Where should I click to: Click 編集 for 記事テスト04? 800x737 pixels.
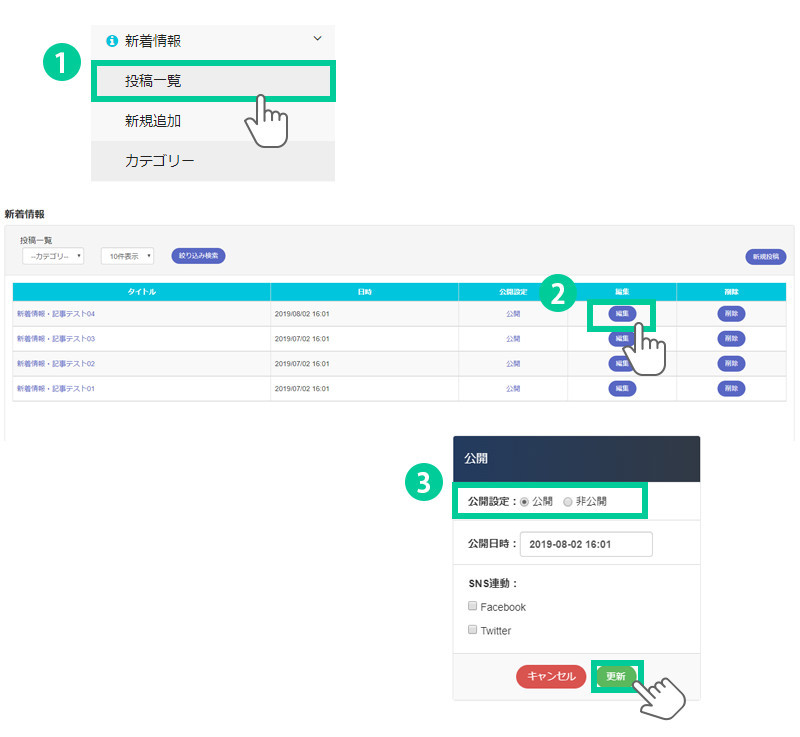pos(622,314)
